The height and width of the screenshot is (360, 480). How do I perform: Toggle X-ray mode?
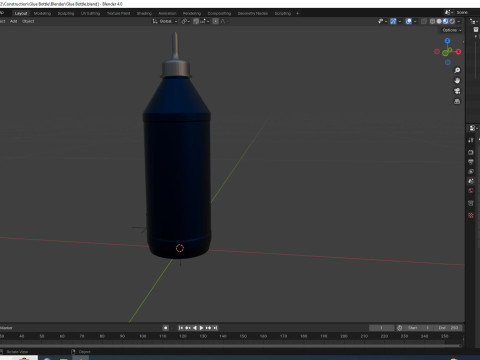coord(424,21)
